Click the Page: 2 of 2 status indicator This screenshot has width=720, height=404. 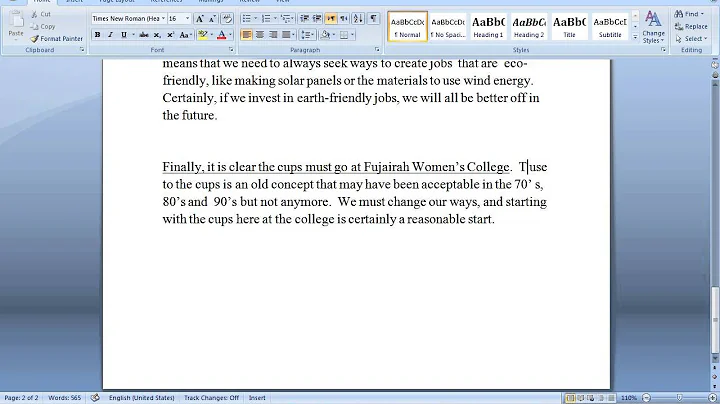tap(21, 398)
